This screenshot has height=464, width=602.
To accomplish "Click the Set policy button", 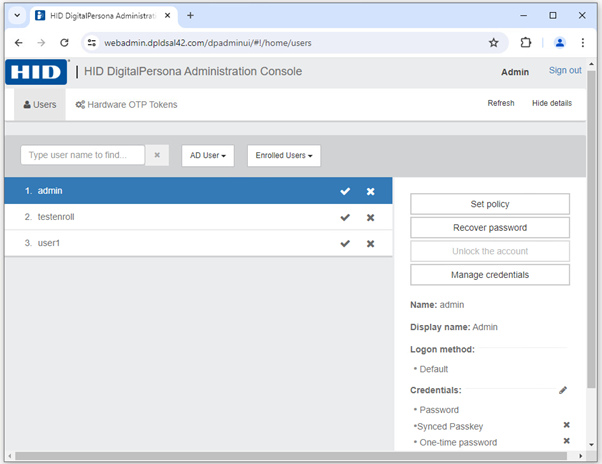I will click(490, 204).
